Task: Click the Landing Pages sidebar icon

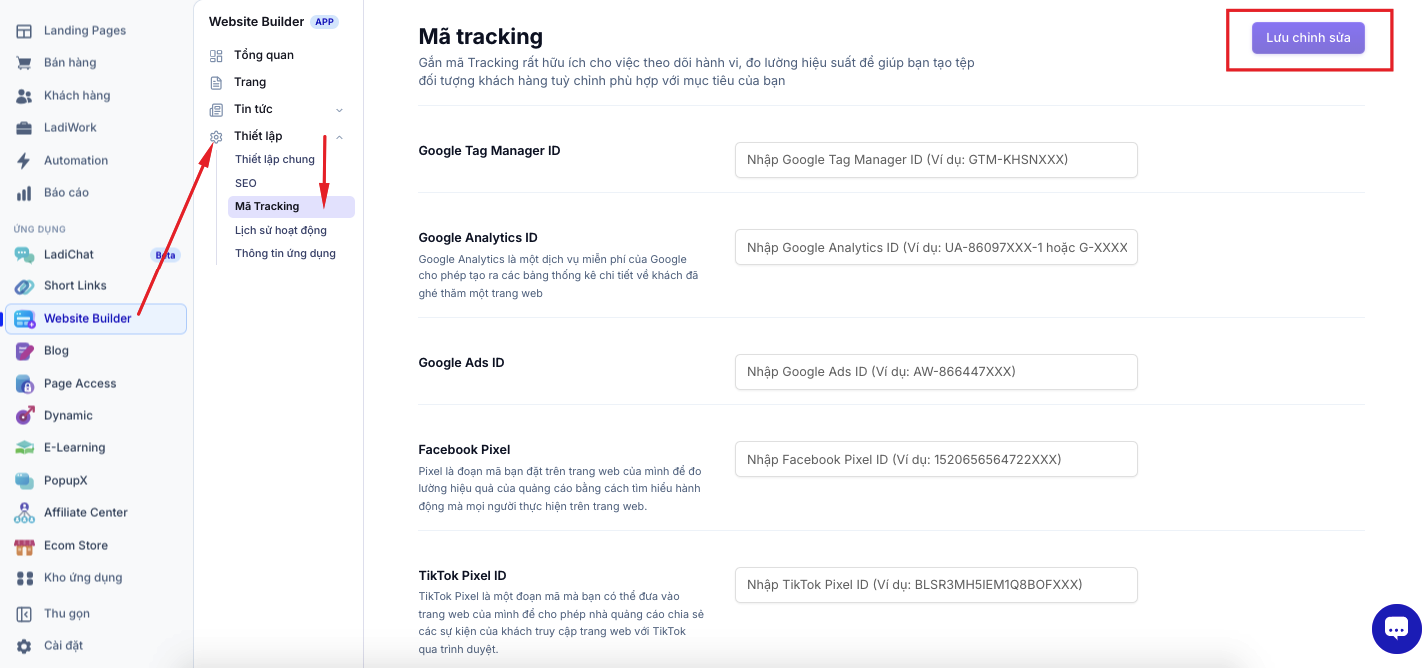Action: pyautogui.click(x=24, y=30)
